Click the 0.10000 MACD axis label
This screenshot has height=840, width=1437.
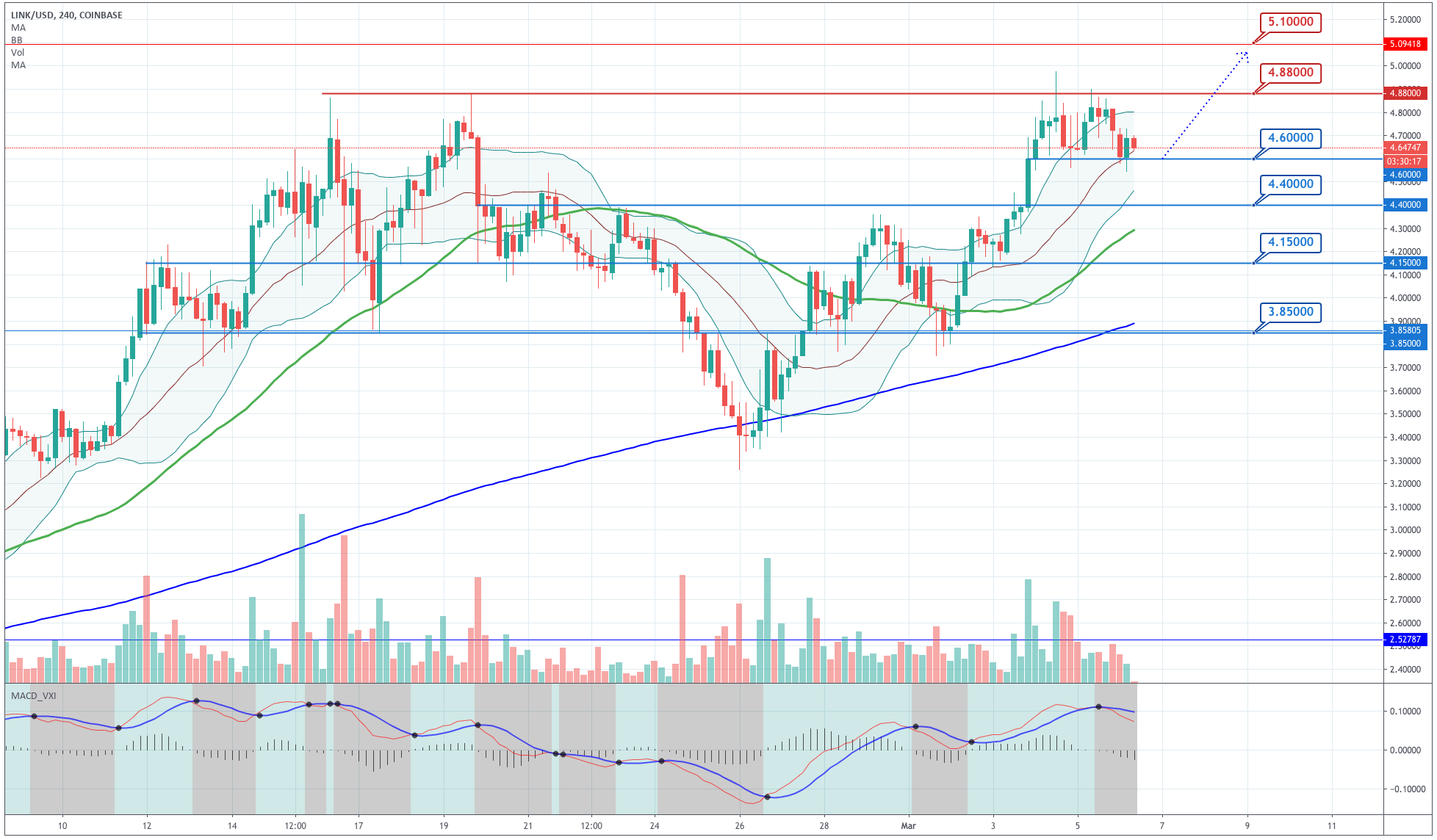(x=1405, y=712)
